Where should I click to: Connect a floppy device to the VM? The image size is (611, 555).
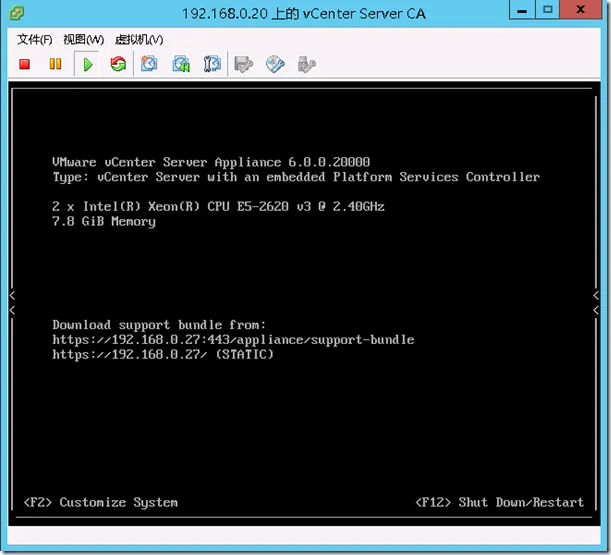244,64
